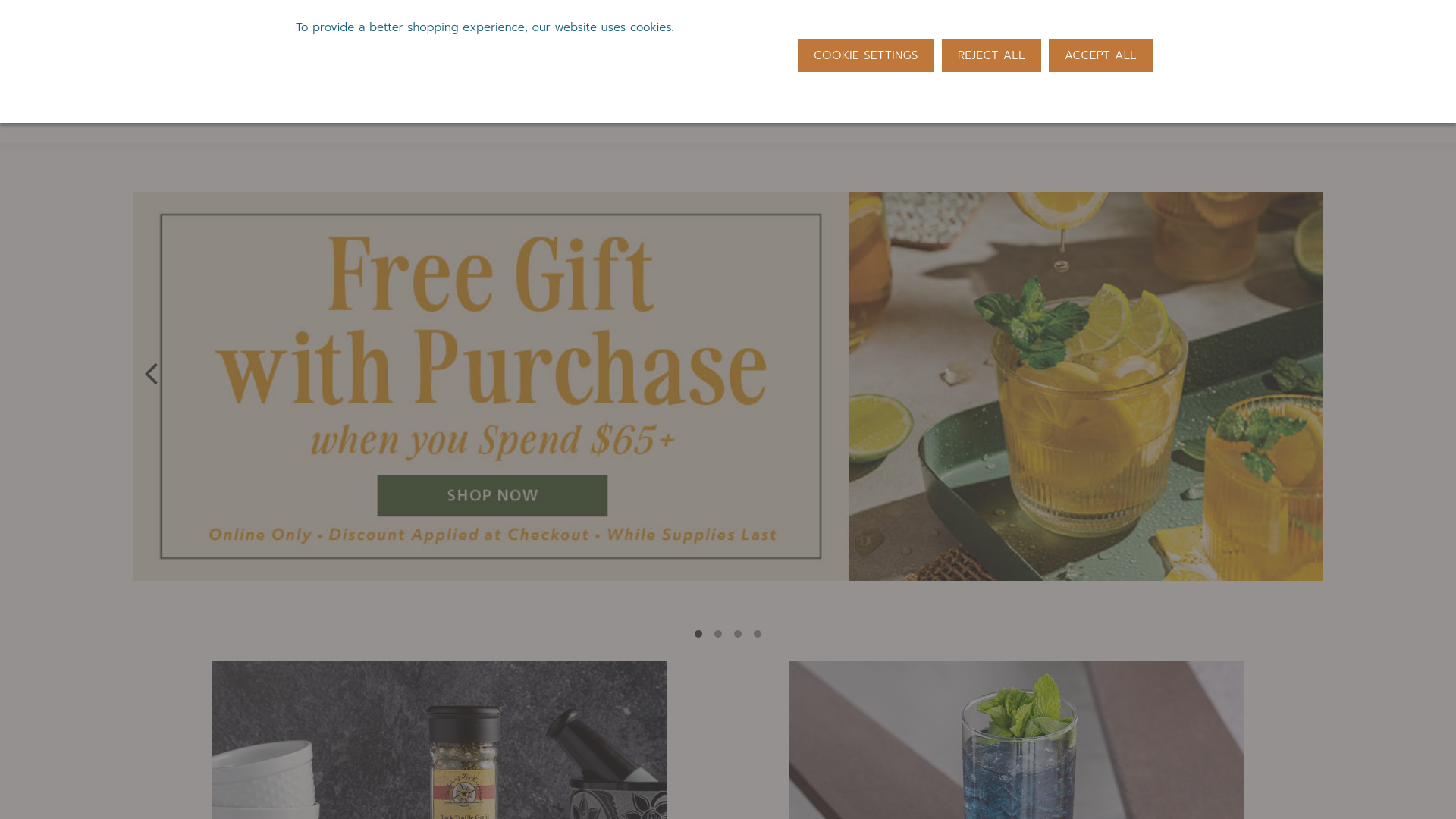Open the Black Truffle Garlic spice jar image

point(462,762)
